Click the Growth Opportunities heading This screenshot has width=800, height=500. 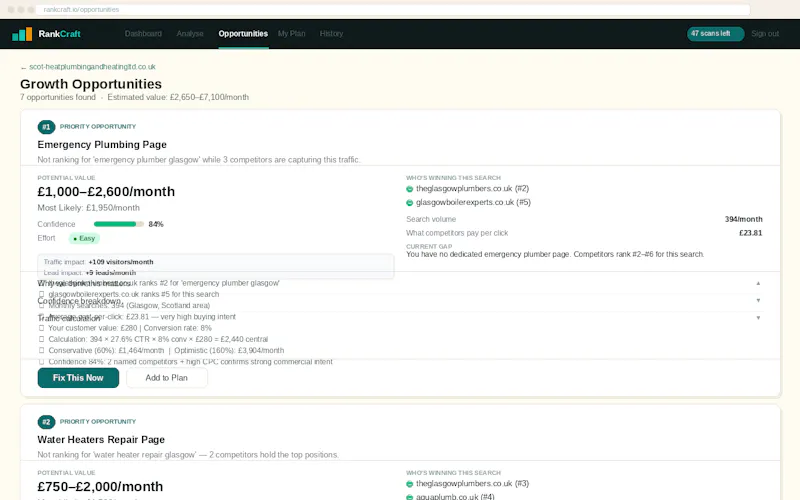click(x=91, y=84)
